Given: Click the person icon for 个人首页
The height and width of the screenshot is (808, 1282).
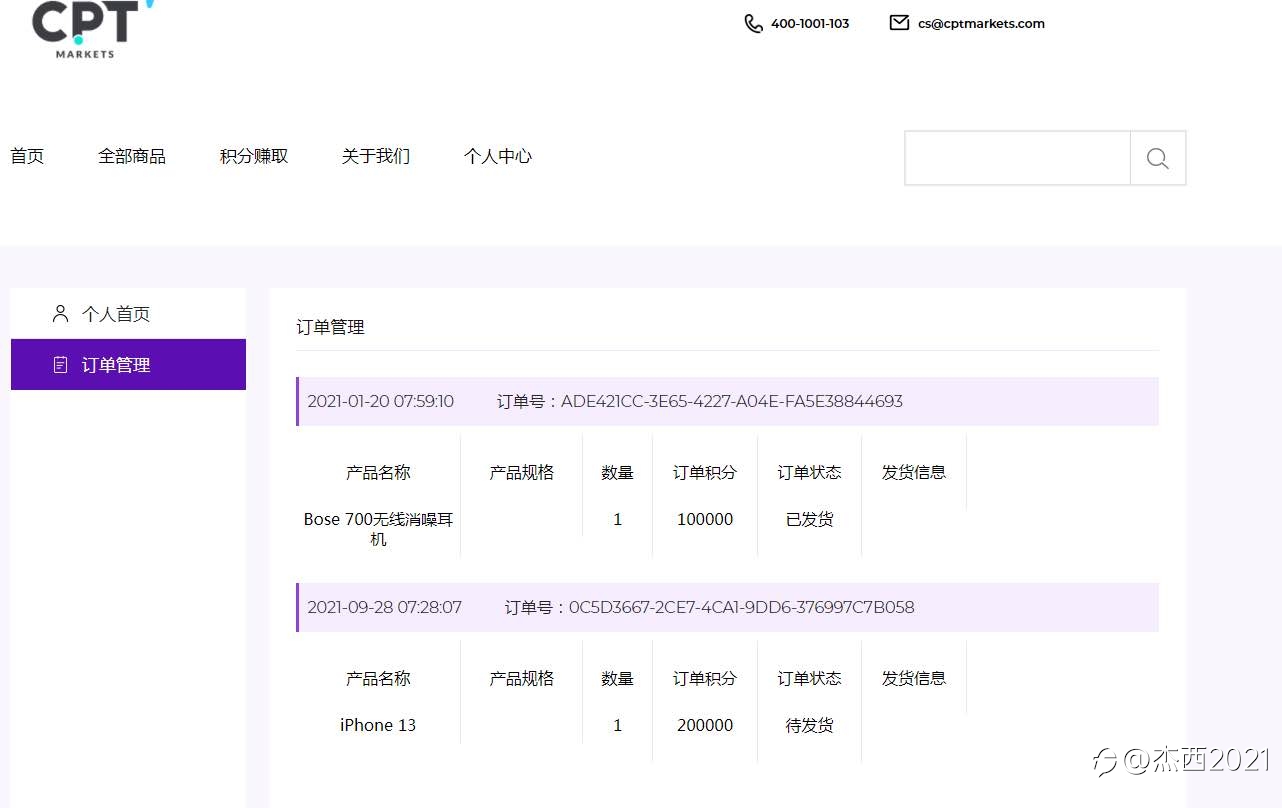Looking at the screenshot, I should [x=61, y=314].
